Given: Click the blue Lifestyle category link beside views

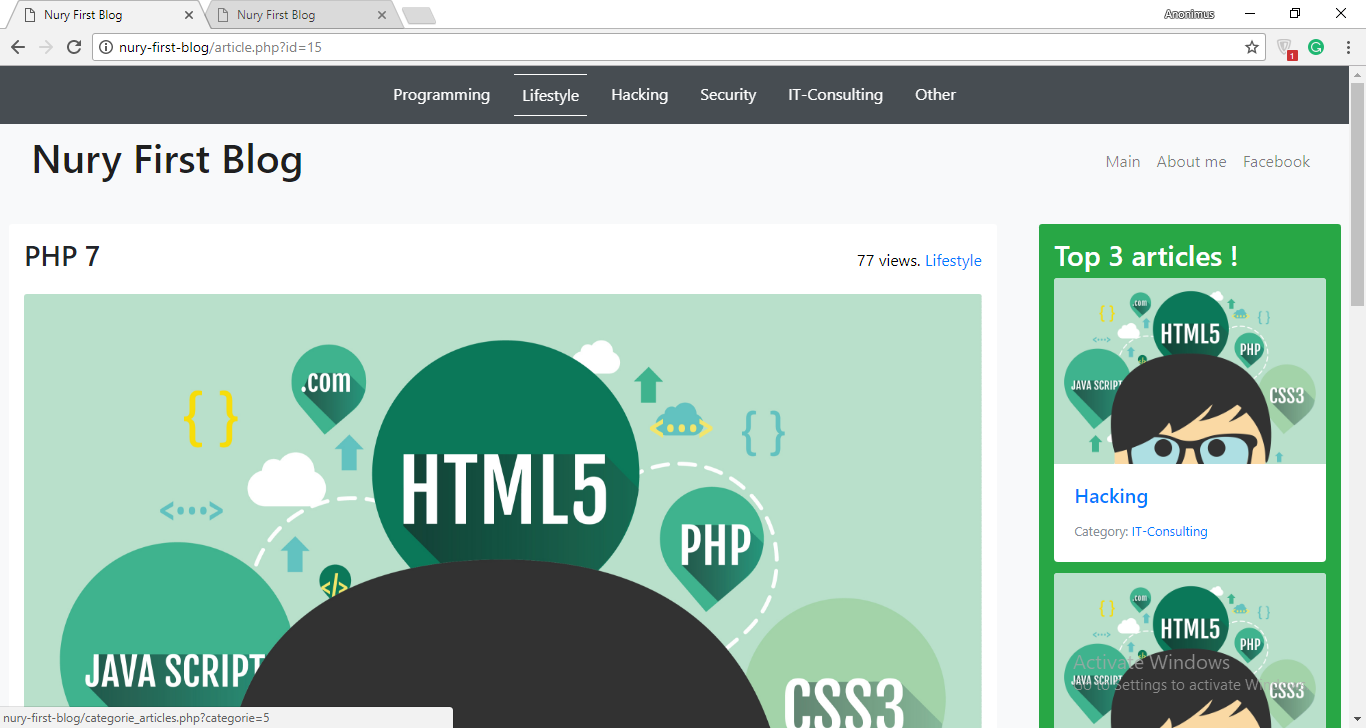Looking at the screenshot, I should coord(953,261).
